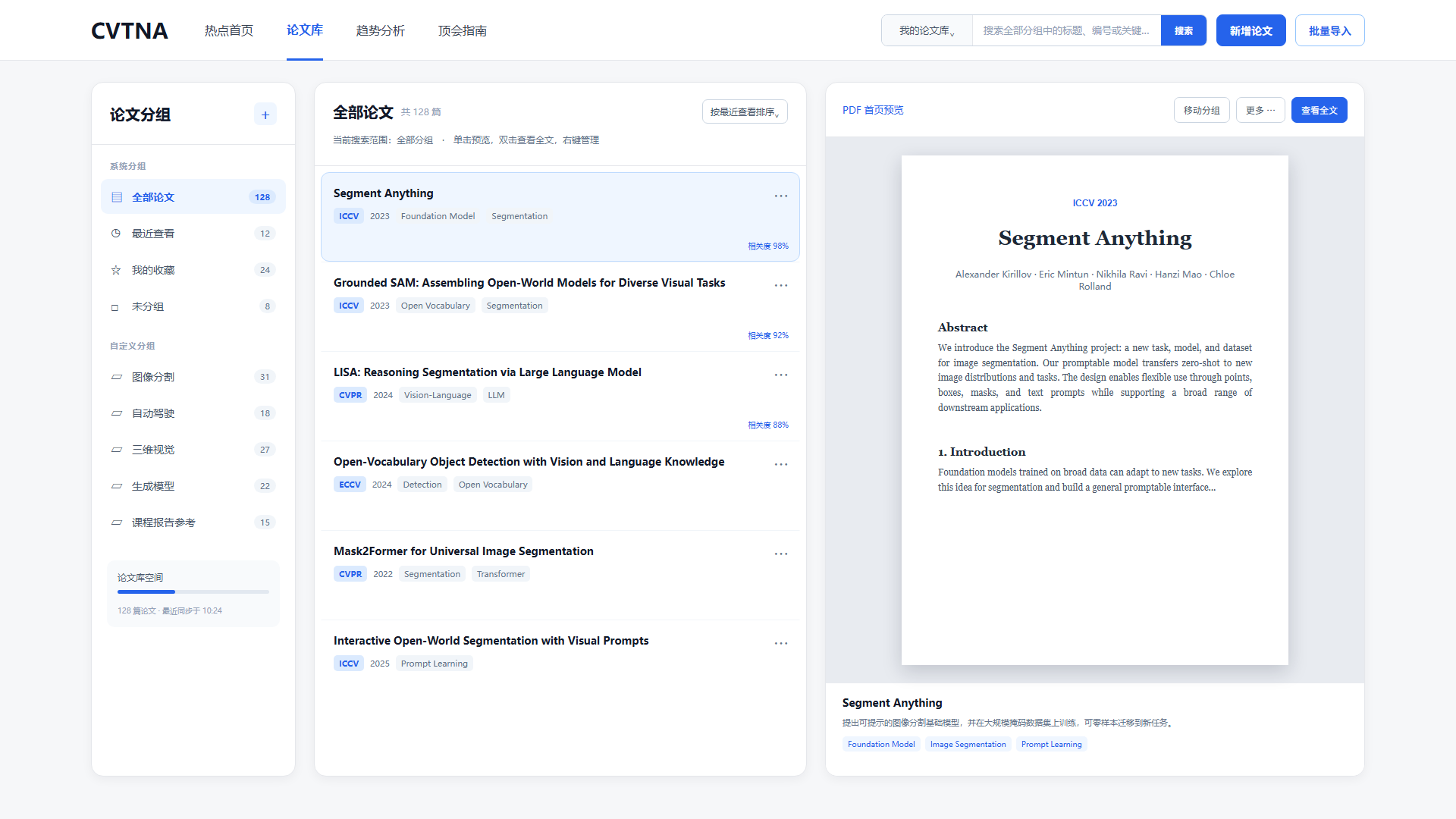The image size is (1456, 819).
Task: Select the 最近查看 group row
Action: pos(193,234)
